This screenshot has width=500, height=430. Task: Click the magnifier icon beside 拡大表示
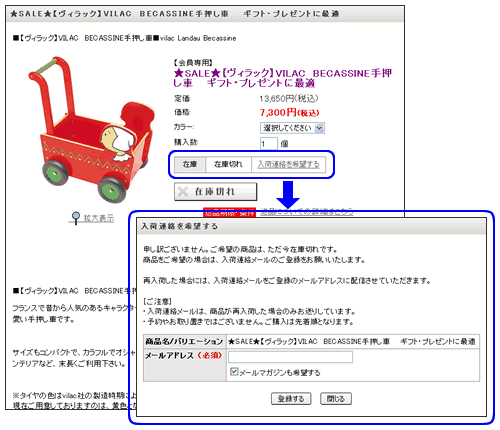click(x=76, y=218)
